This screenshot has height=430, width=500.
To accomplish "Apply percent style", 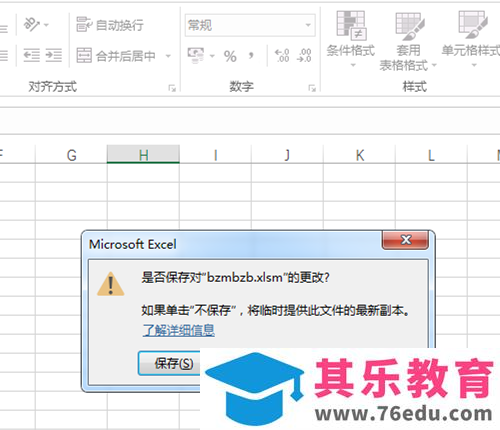I will pyautogui.click(x=230, y=56).
